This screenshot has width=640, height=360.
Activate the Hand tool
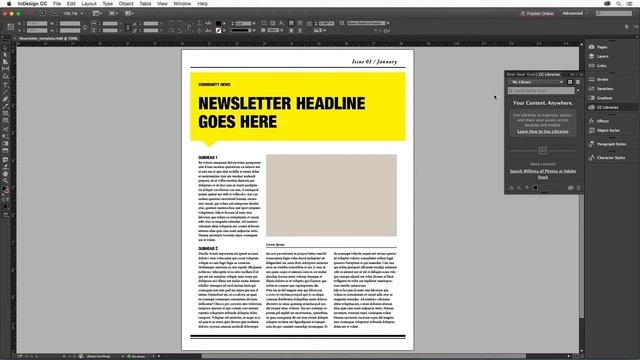(x=5, y=173)
